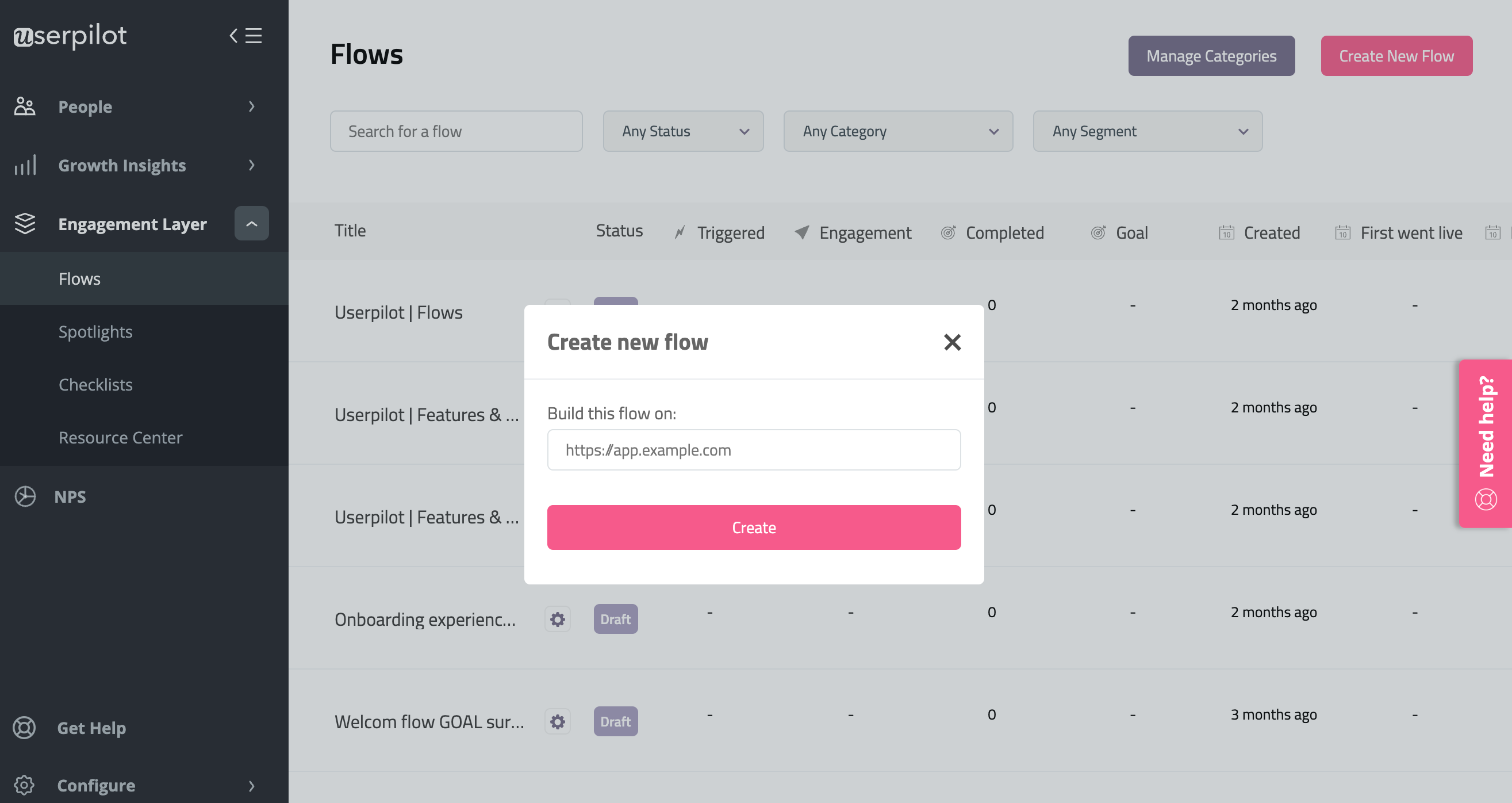Click the gear icon on Onboarding experience flow
Viewport: 1512px width, 803px height.
pyautogui.click(x=557, y=618)
